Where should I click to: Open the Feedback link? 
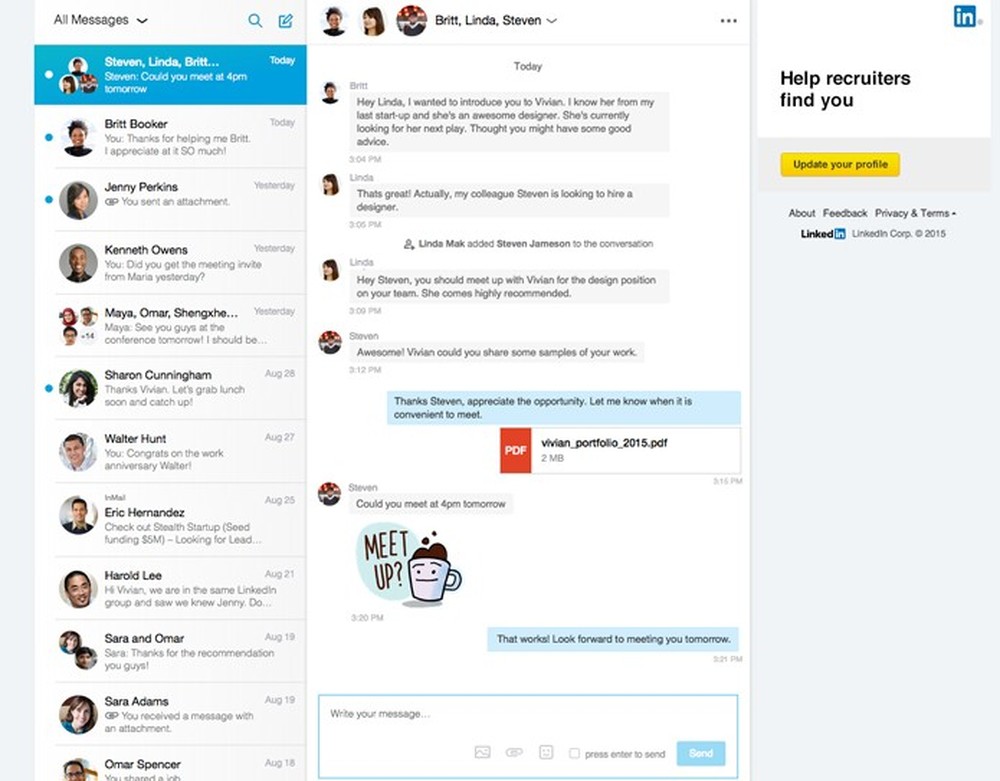pos(845,213)
